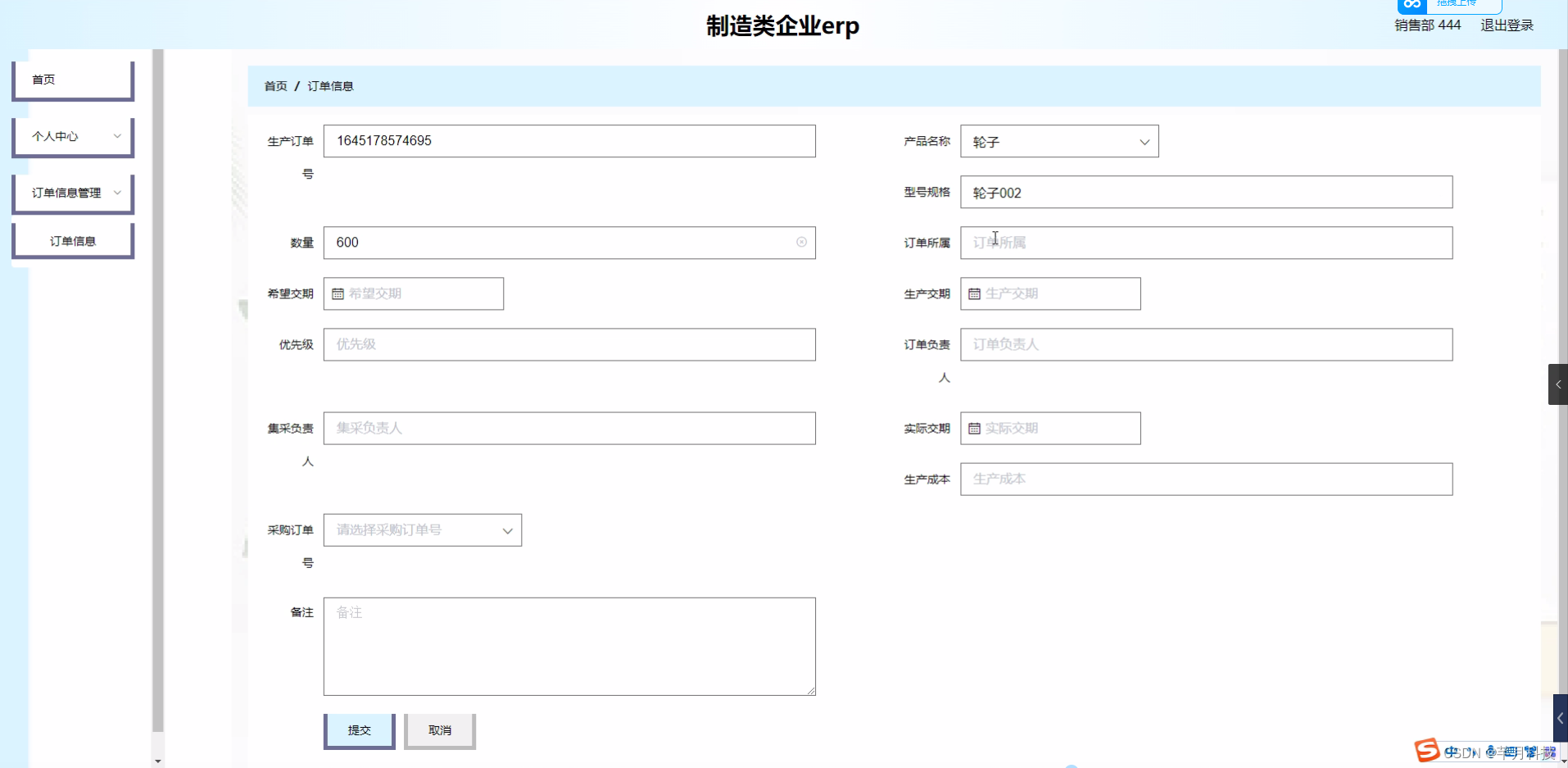Viewport: 1568px width, 768px height.
Task: Click the 提交 submit button
Action: 359,729
